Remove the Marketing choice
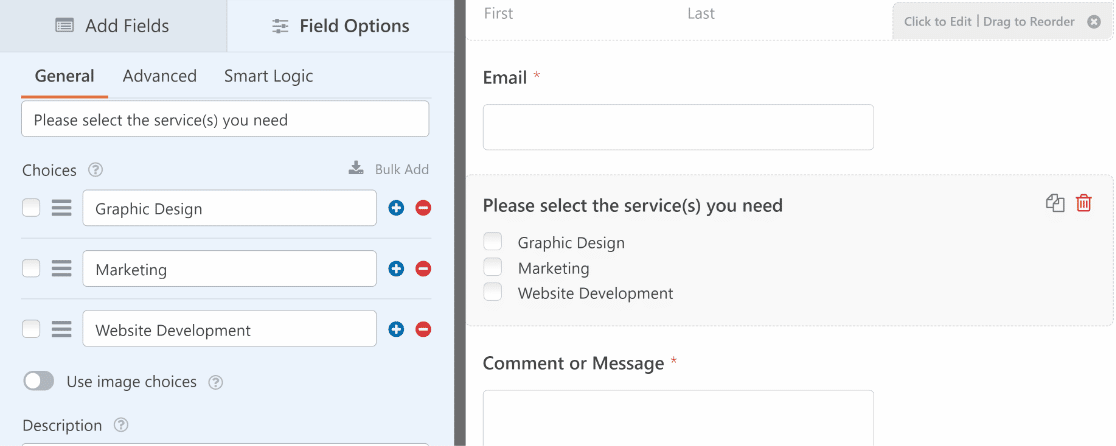 (x=423, y=269)
